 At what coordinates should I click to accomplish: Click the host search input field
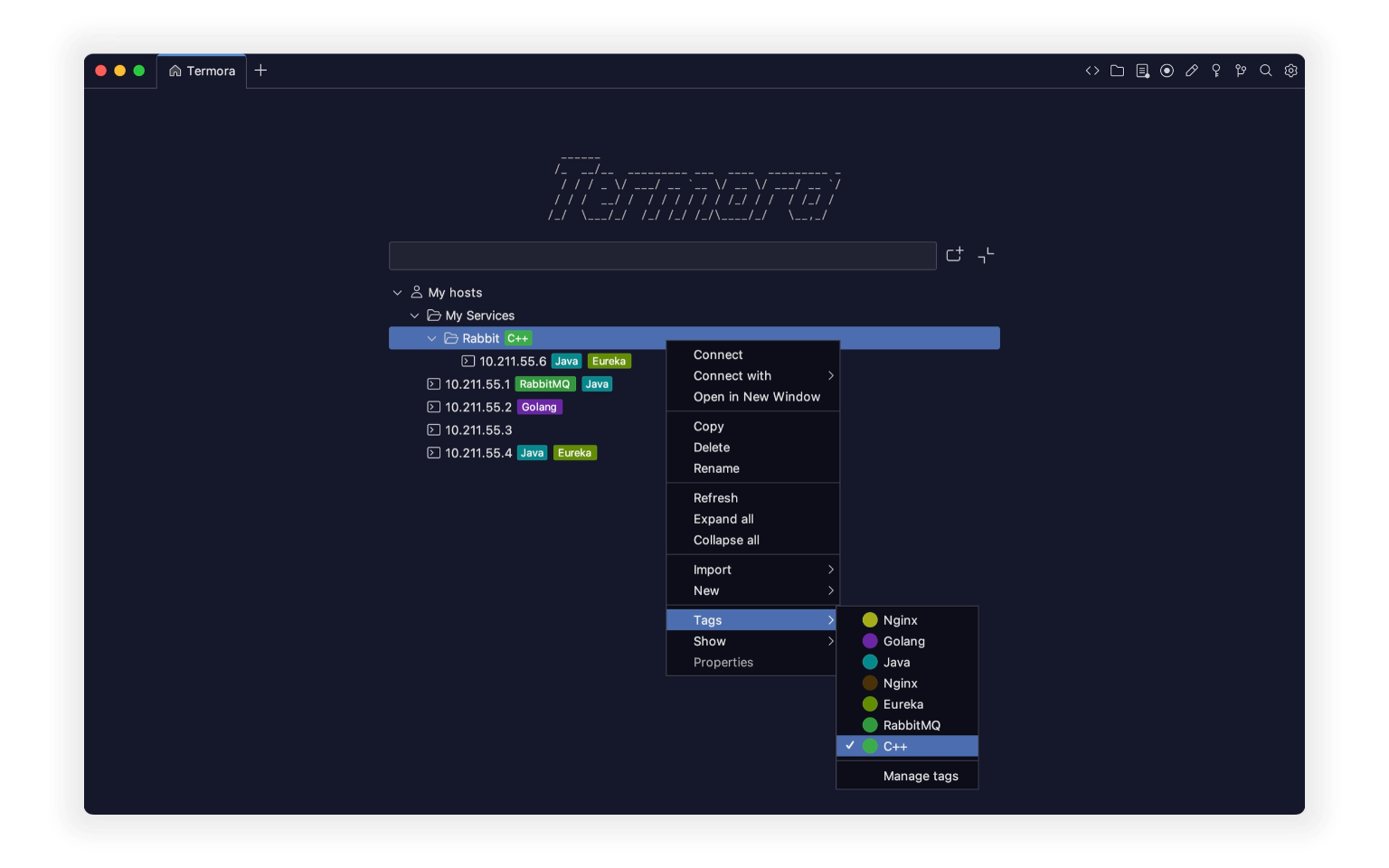tap(662, 256)
